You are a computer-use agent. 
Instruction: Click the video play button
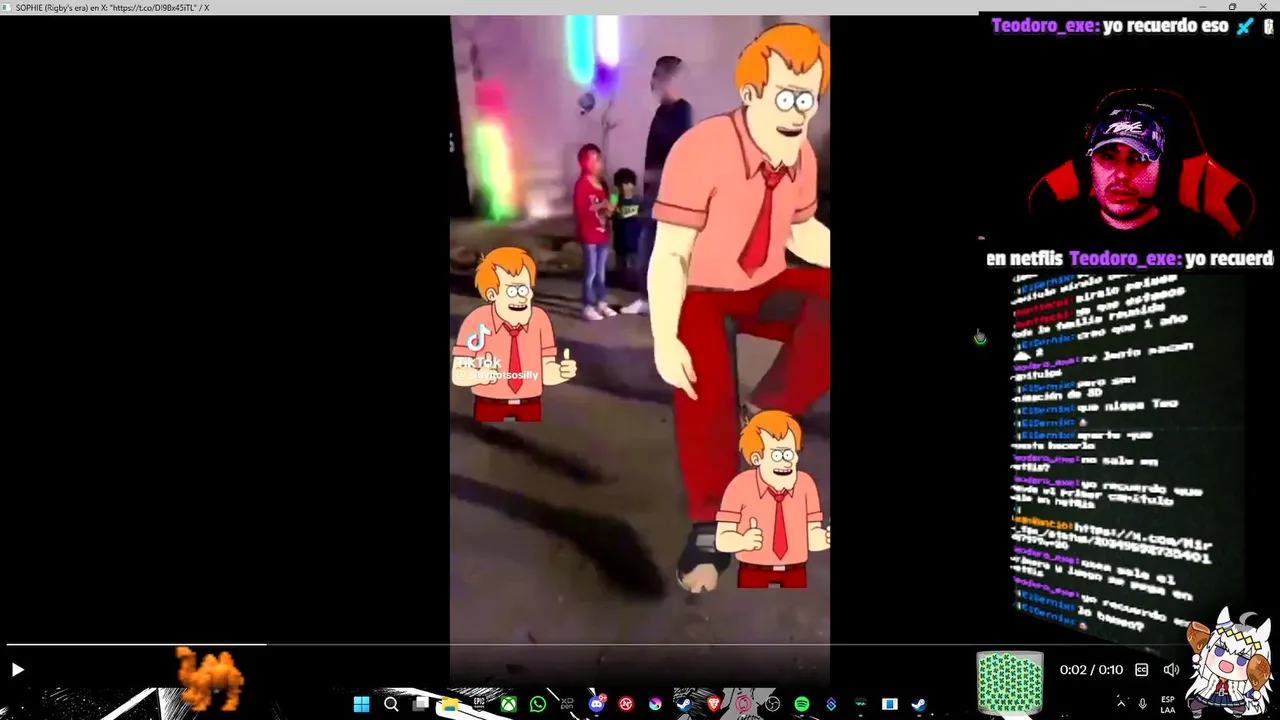coord(17,670)
